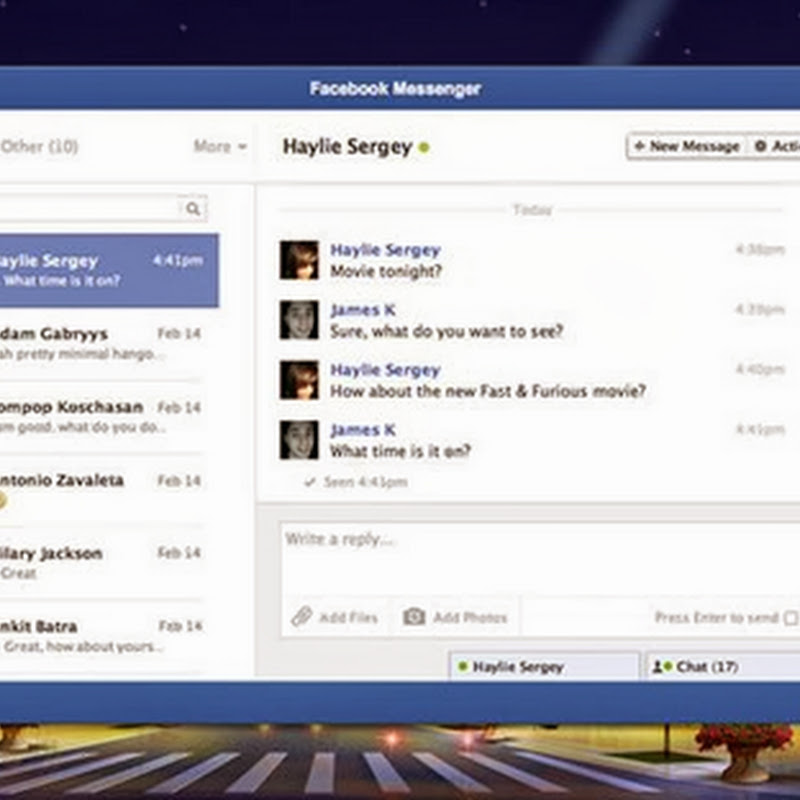Click Haylie Sergey name link above 'Movie tonight?'
Image resolution: width=800 pixels, height=800 pixels.
(385, 250)
